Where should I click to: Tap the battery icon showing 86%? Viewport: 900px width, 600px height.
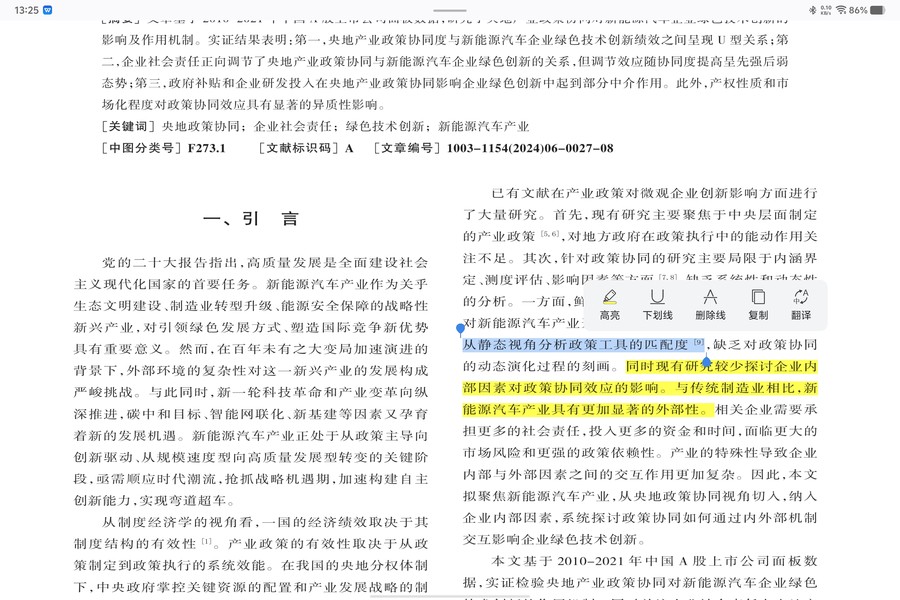click(x=877, y=10)
